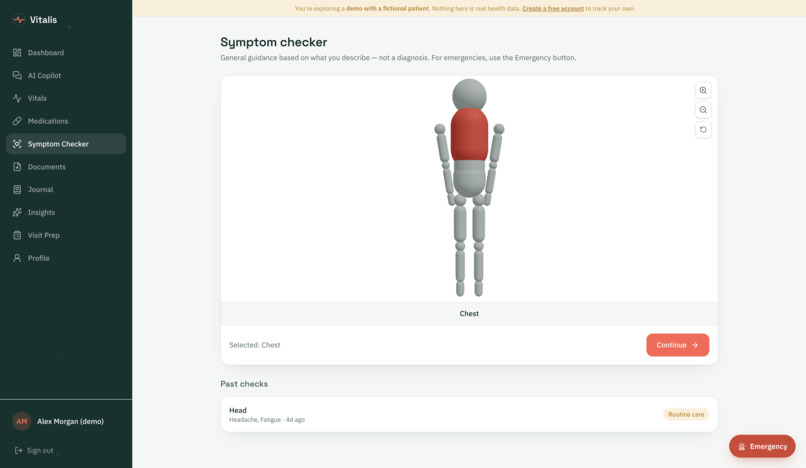Open Dashboard from the sidebar

click(x=66, y=52)
